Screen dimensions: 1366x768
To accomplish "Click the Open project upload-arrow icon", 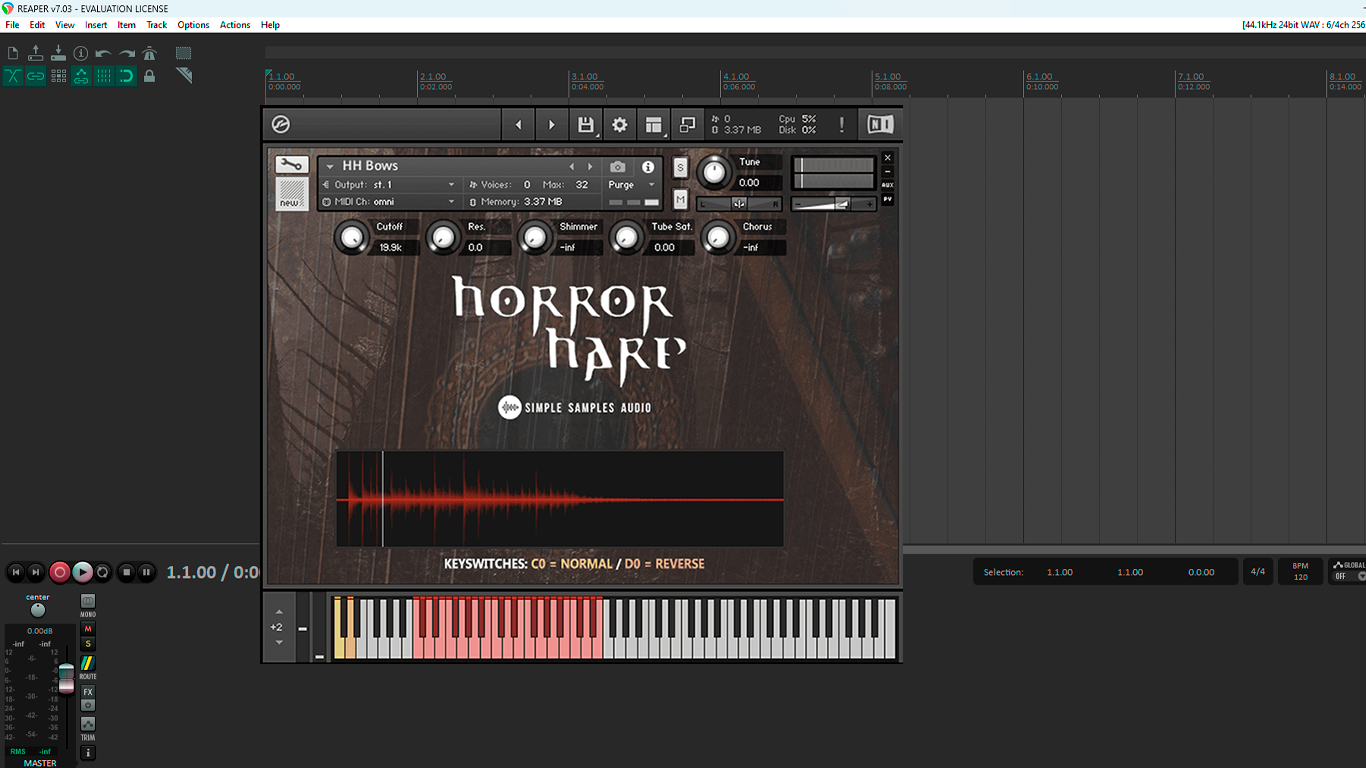I will [36, 53].
